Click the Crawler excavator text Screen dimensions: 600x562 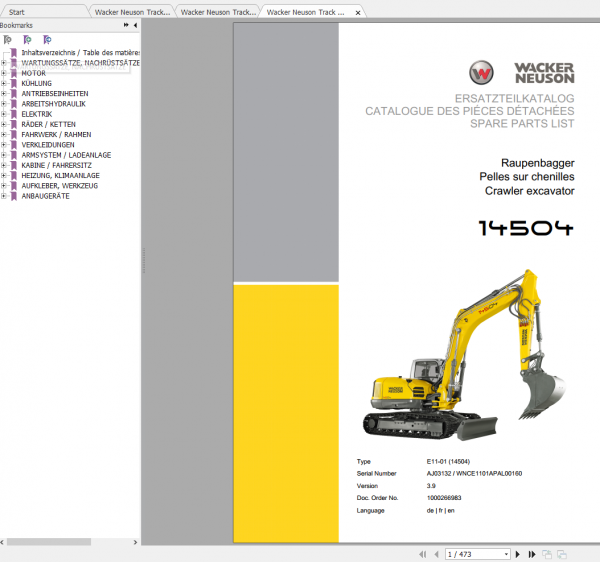tap(530, 191)
